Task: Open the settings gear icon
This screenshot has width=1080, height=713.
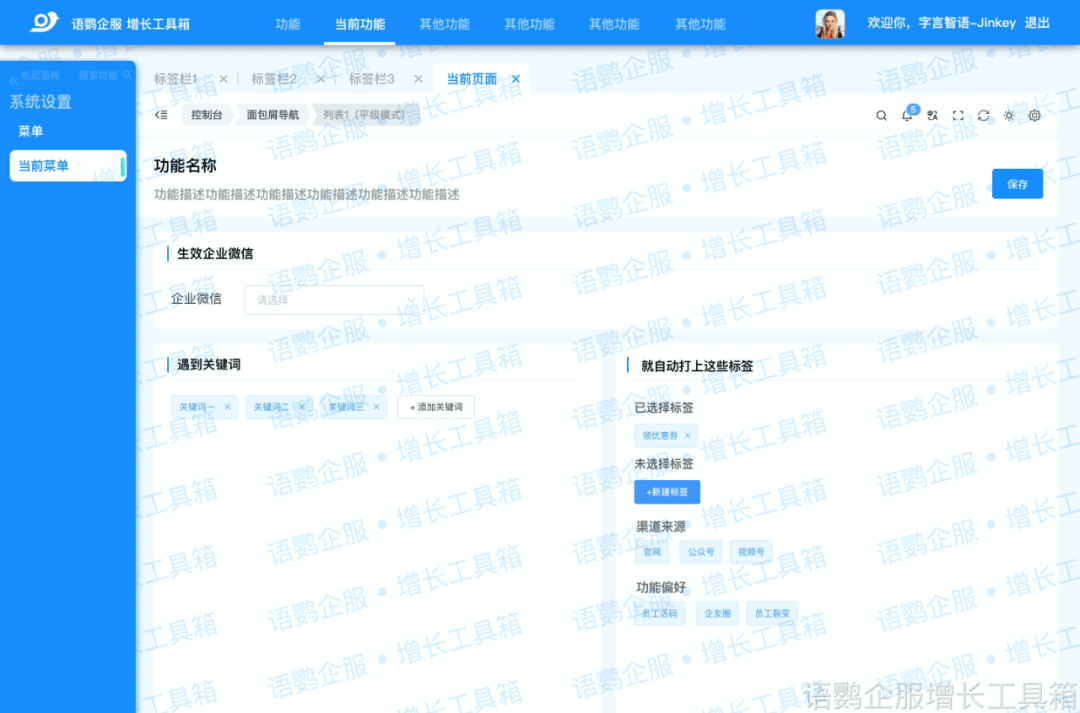Action: 1035,116
